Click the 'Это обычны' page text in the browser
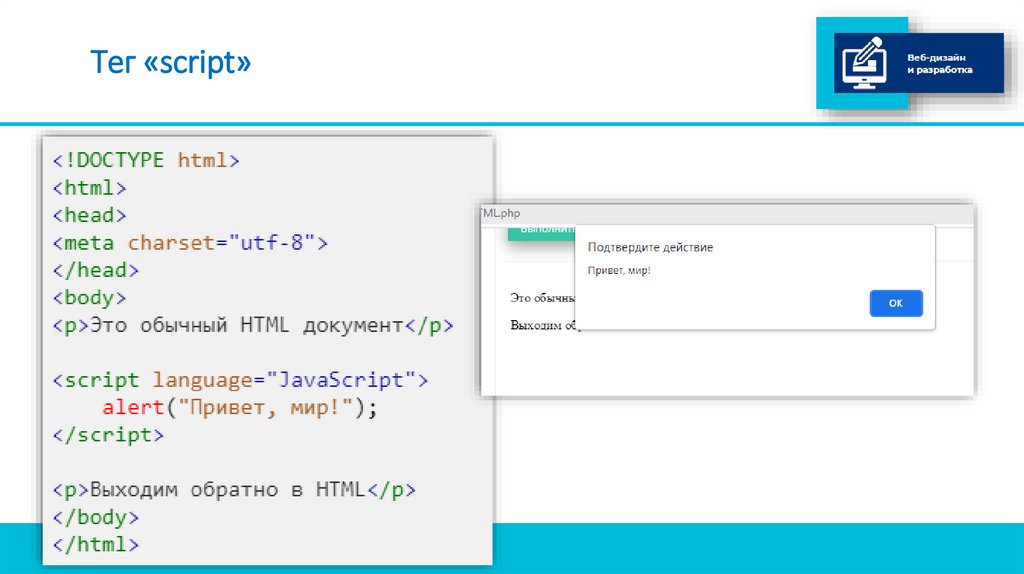 click(x=543, y=298)
